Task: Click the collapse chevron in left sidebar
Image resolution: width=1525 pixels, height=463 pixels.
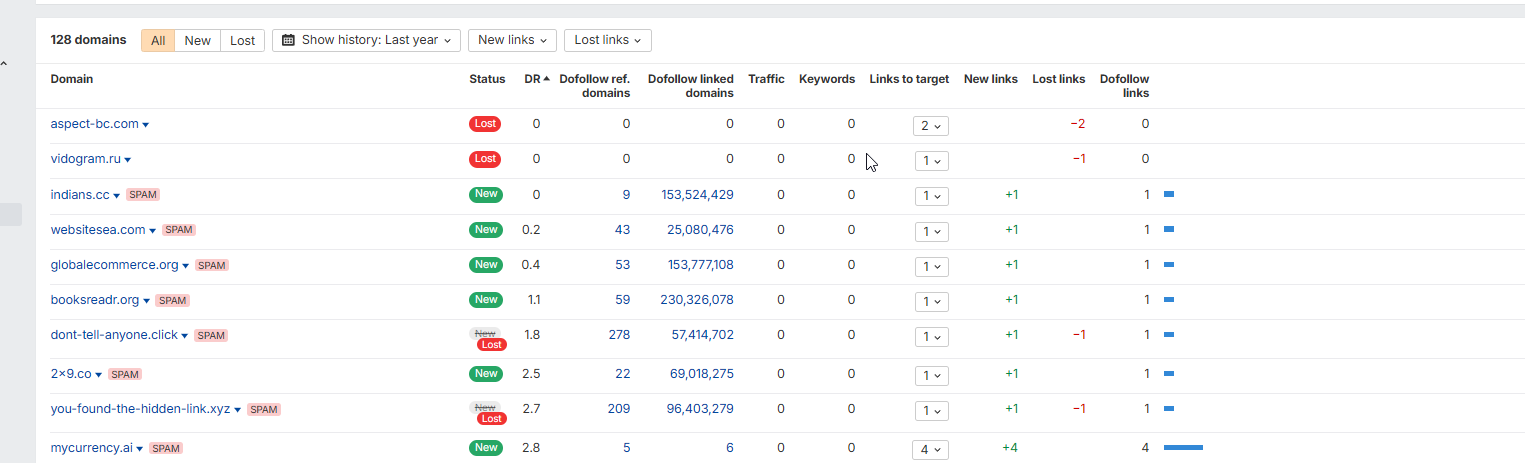Action: (x=4, y=65)
